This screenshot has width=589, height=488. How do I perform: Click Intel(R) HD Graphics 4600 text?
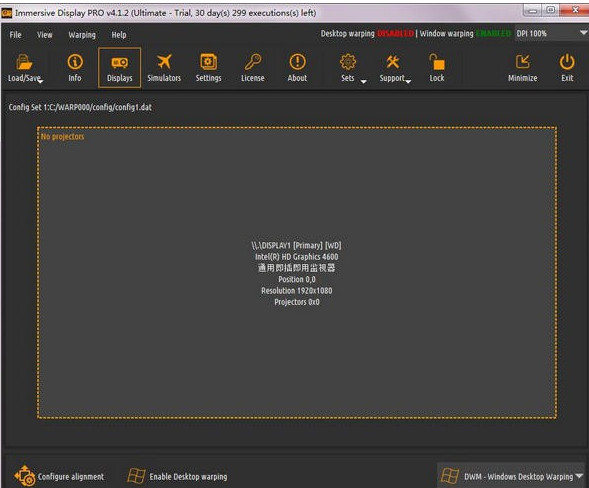click(x=296, y=257)
